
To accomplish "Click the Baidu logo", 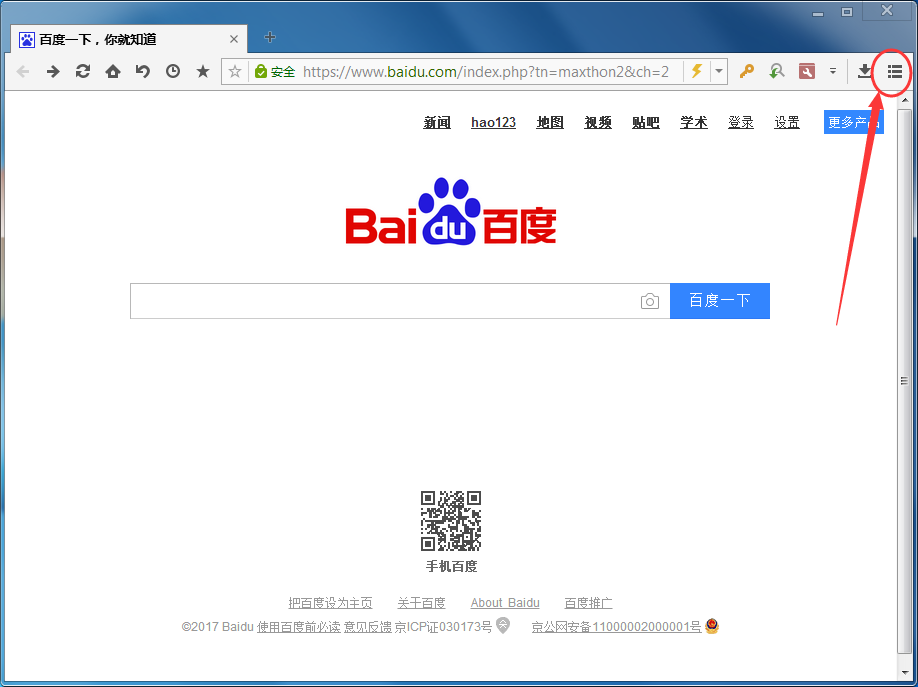I will coord(451,211).
